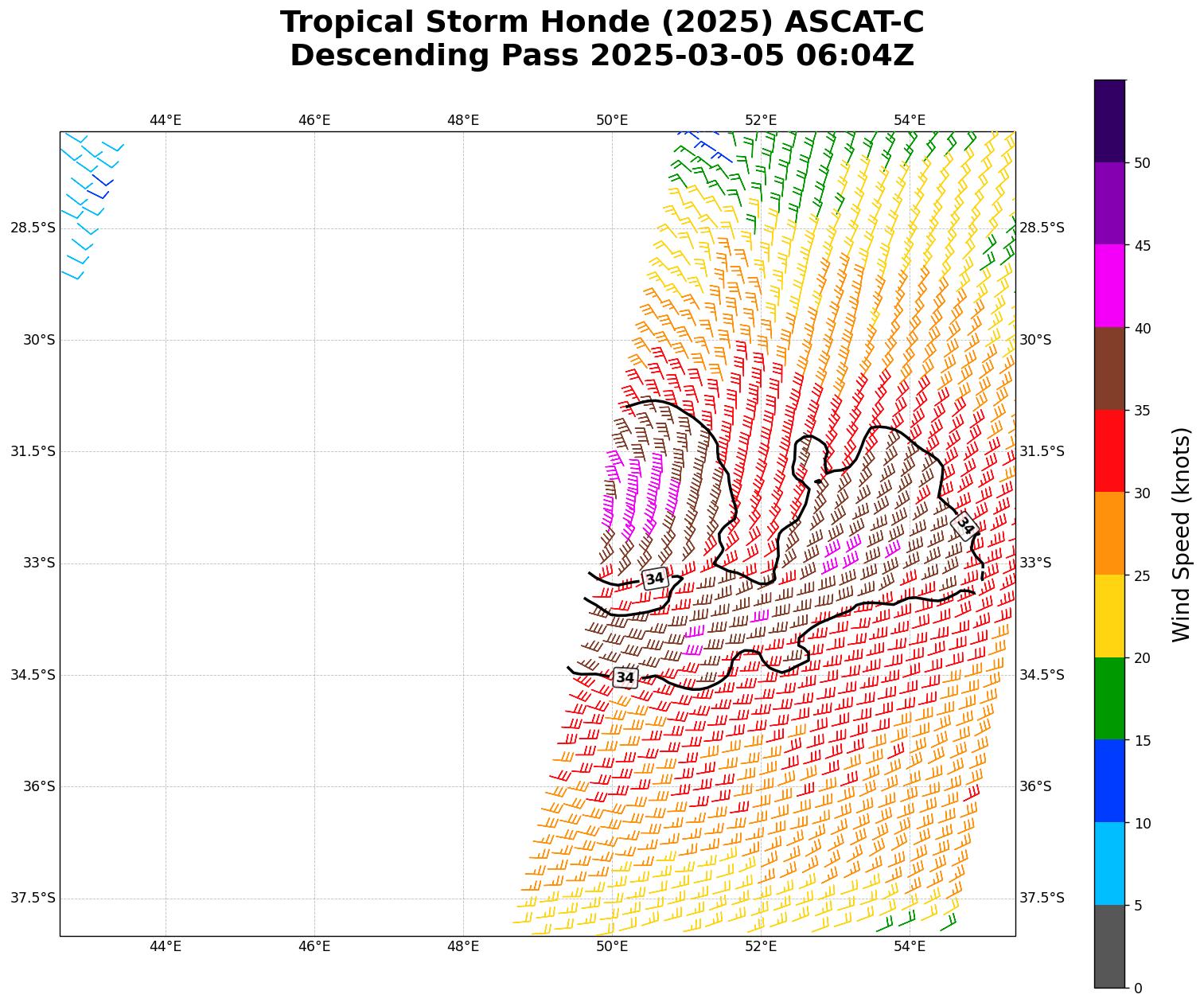This screenshot has height=1006, width=1204.
Task: Click the Wind Speed (knots) colorbar label
Action: point(1182,534)
